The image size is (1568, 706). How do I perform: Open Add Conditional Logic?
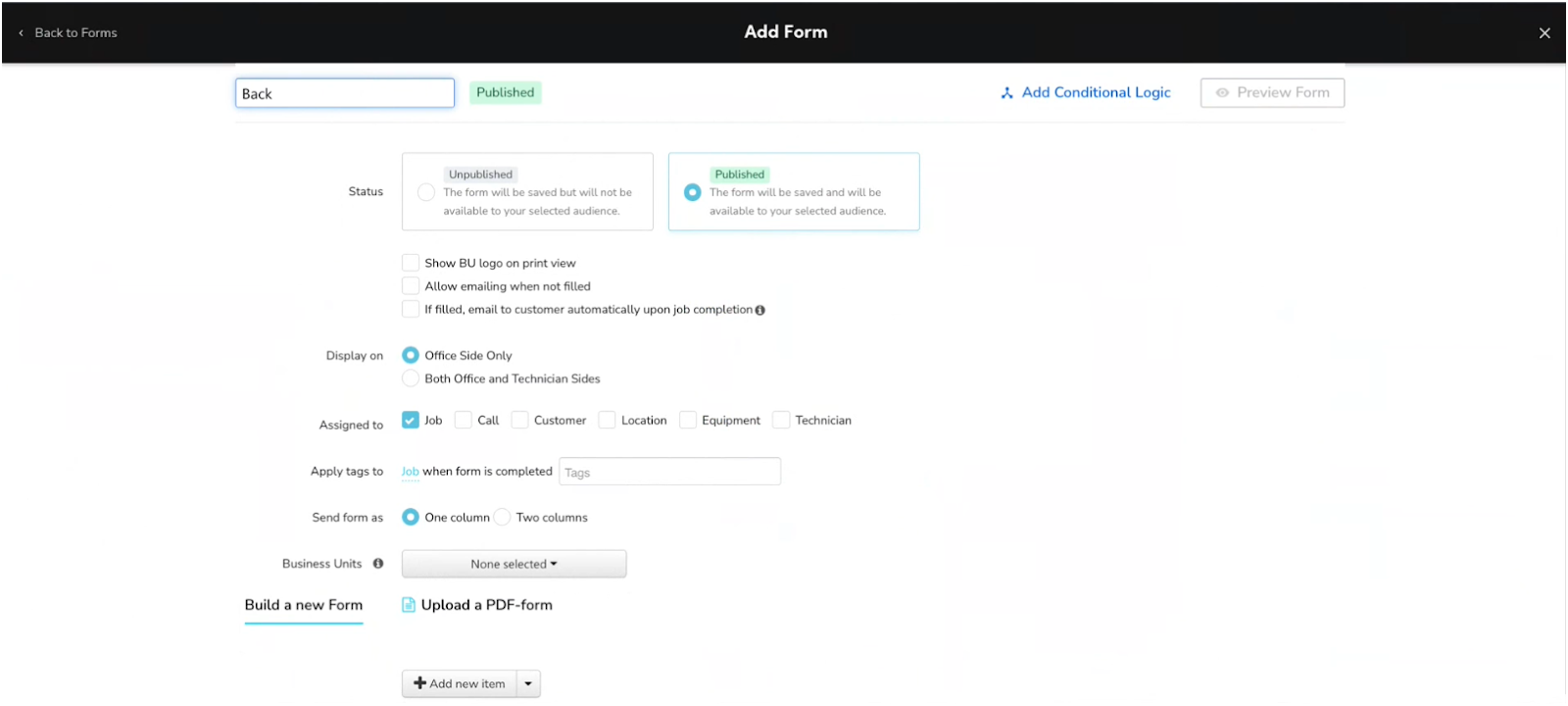pos(1085,93)
